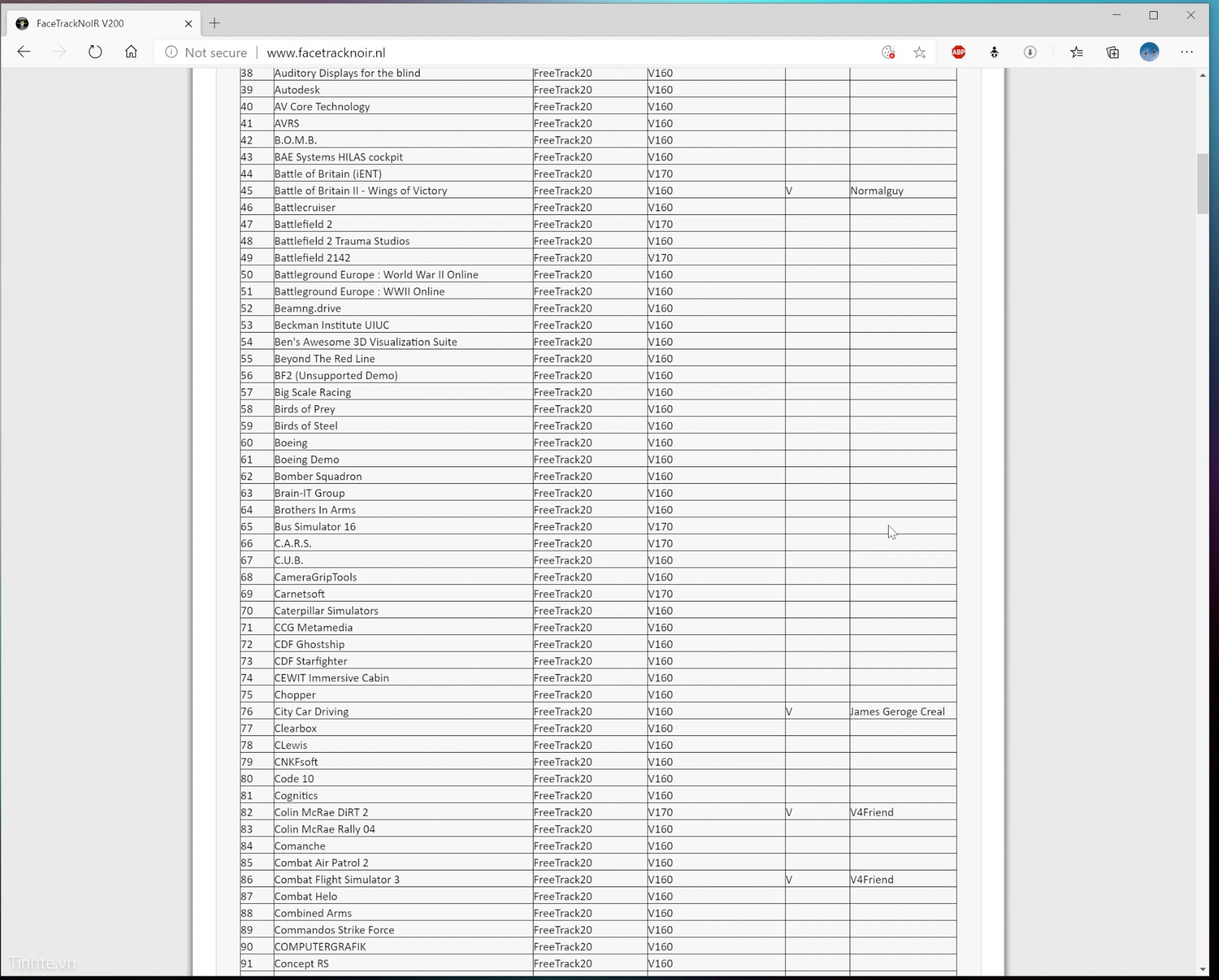1219x980 pixels.
Task: Click FreeTrack20 in the Cognitics row
Action: click(x=563, y=796)
